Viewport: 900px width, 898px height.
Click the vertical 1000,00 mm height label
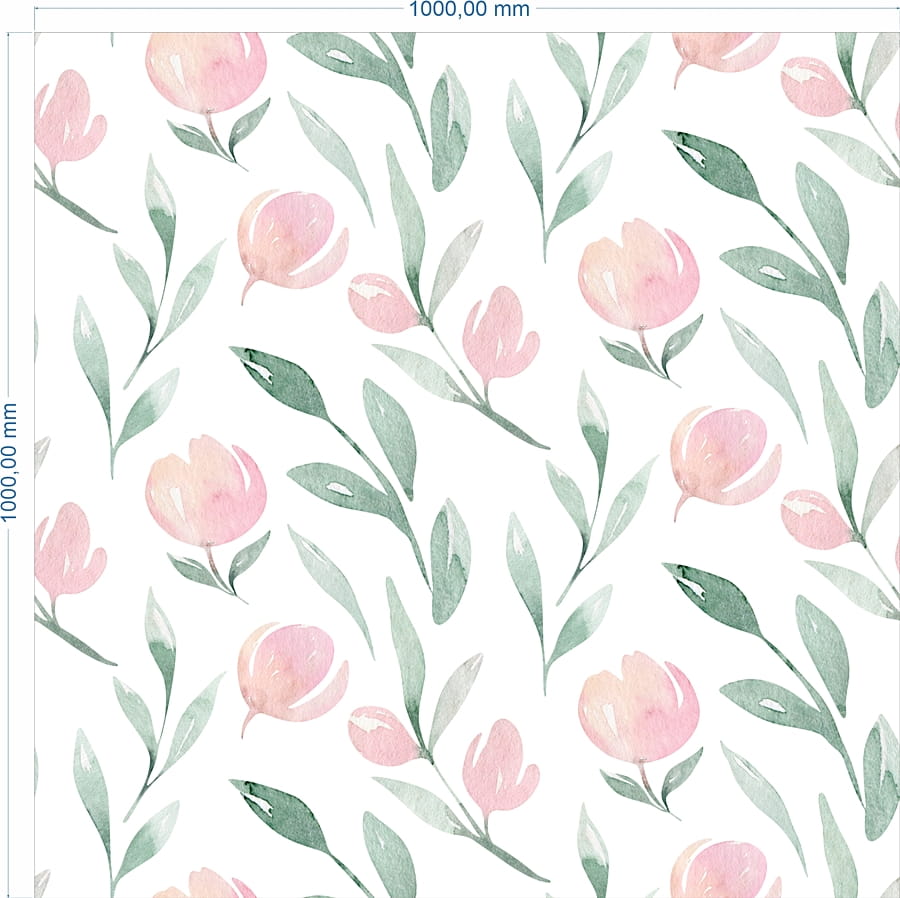click(x=9, y=462)
